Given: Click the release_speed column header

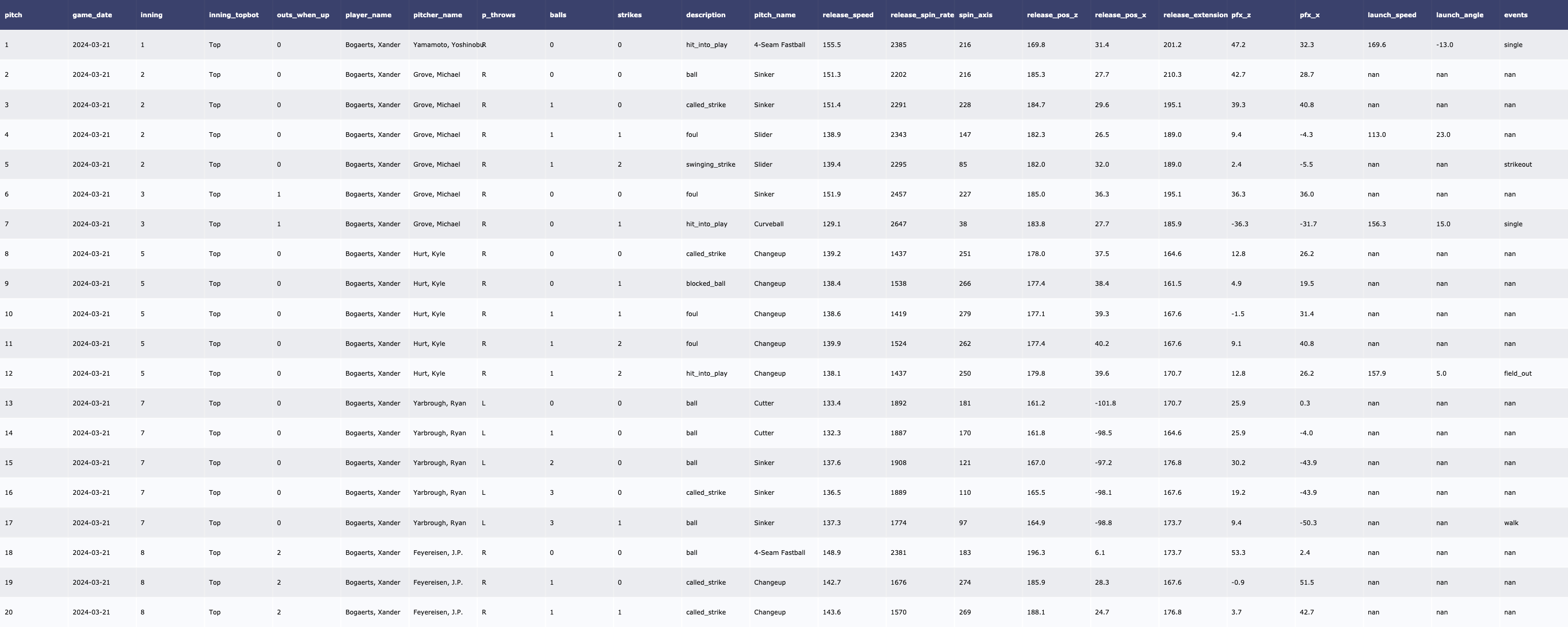Looking at the screenshot, I should click(847, 15).
